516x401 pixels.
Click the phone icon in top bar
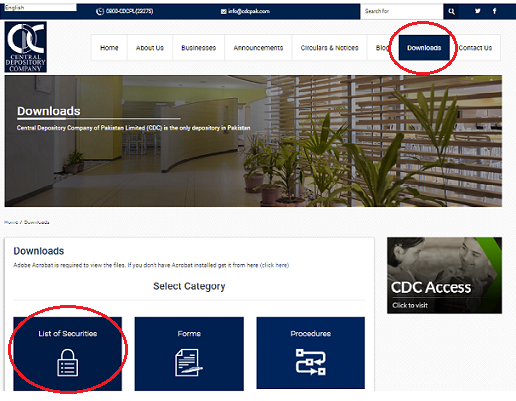click(100, 12)
